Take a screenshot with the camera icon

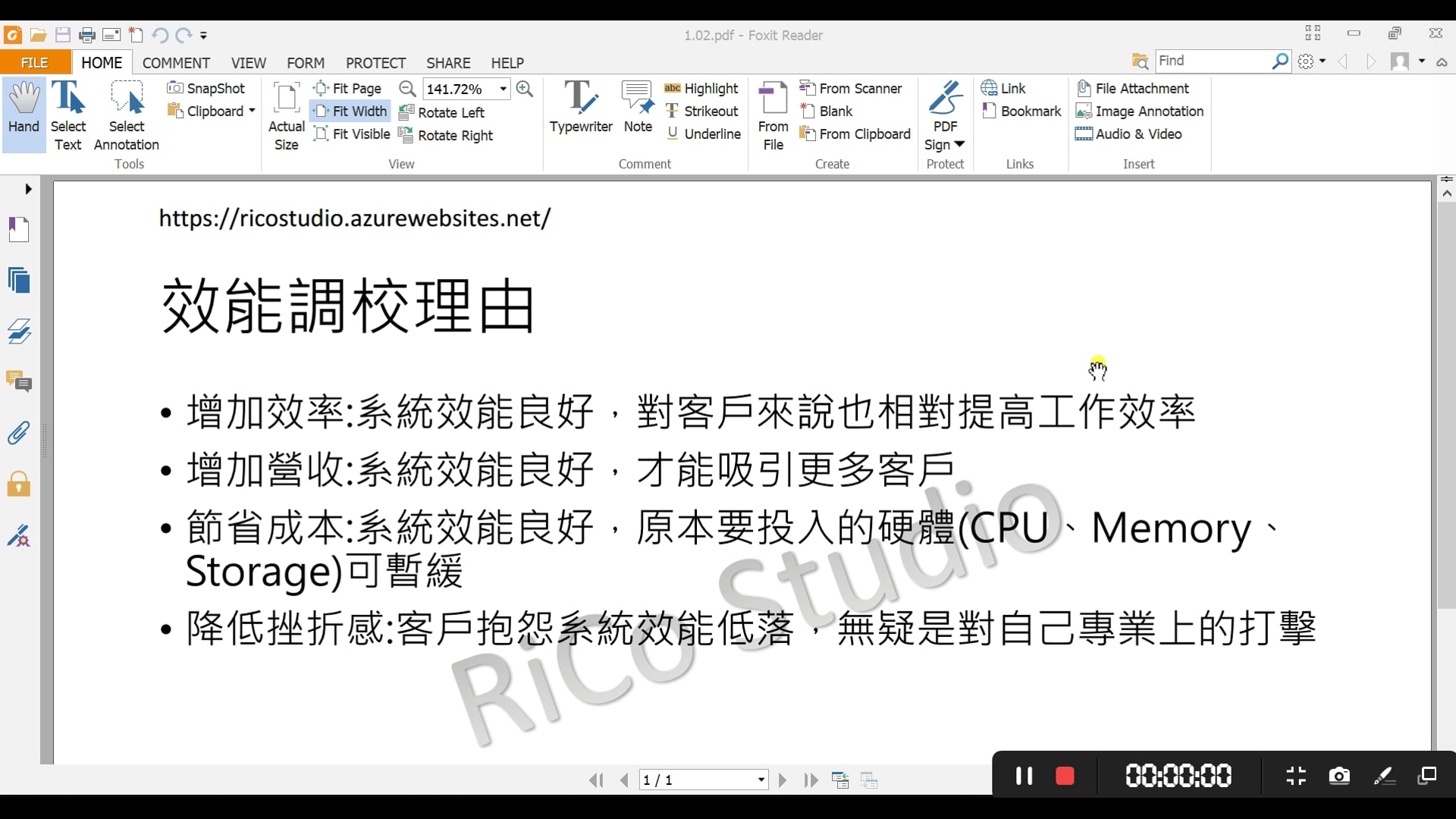point(1339,776)
